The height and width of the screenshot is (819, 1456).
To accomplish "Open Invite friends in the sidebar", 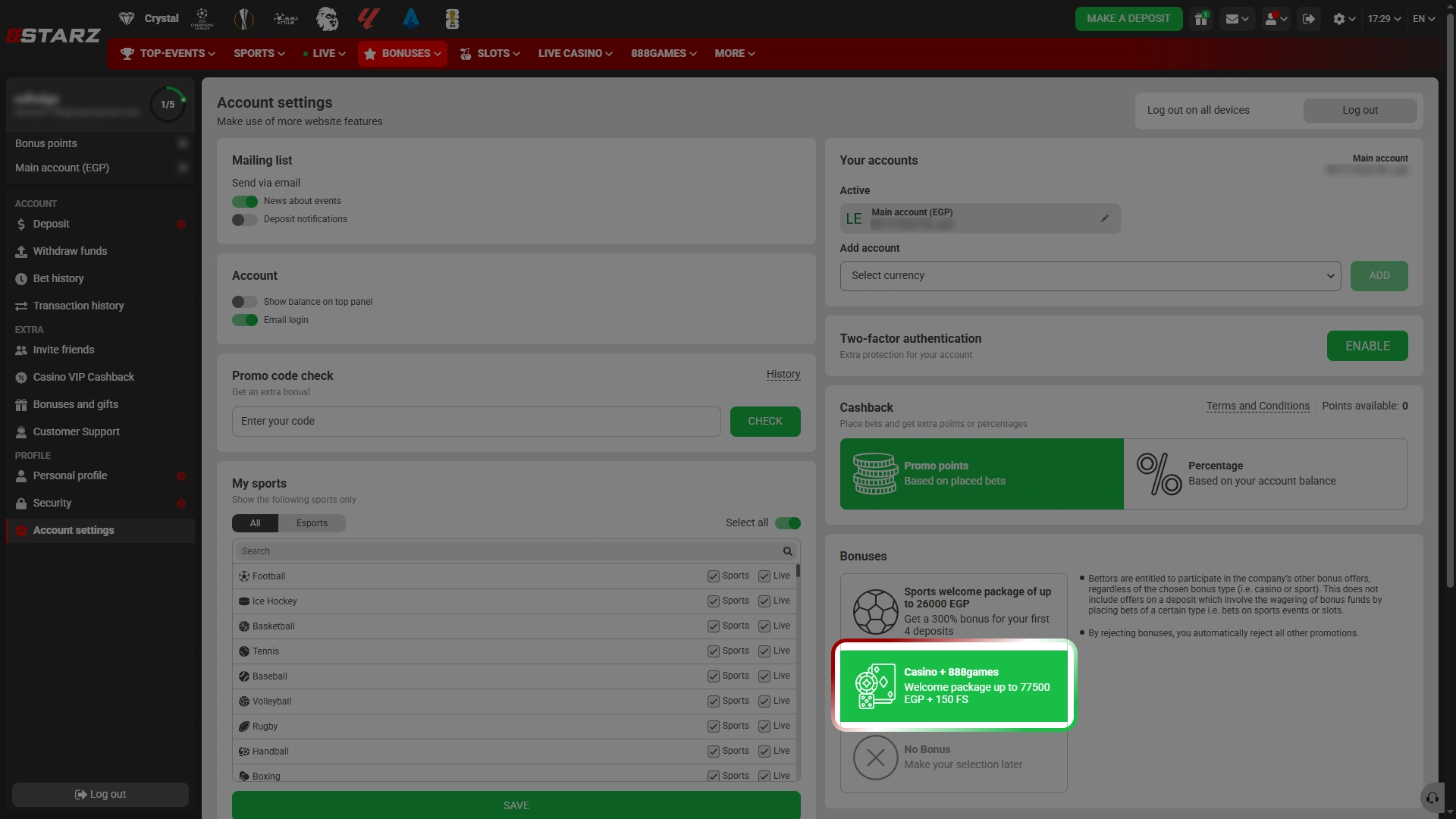I will pos(100,350).
